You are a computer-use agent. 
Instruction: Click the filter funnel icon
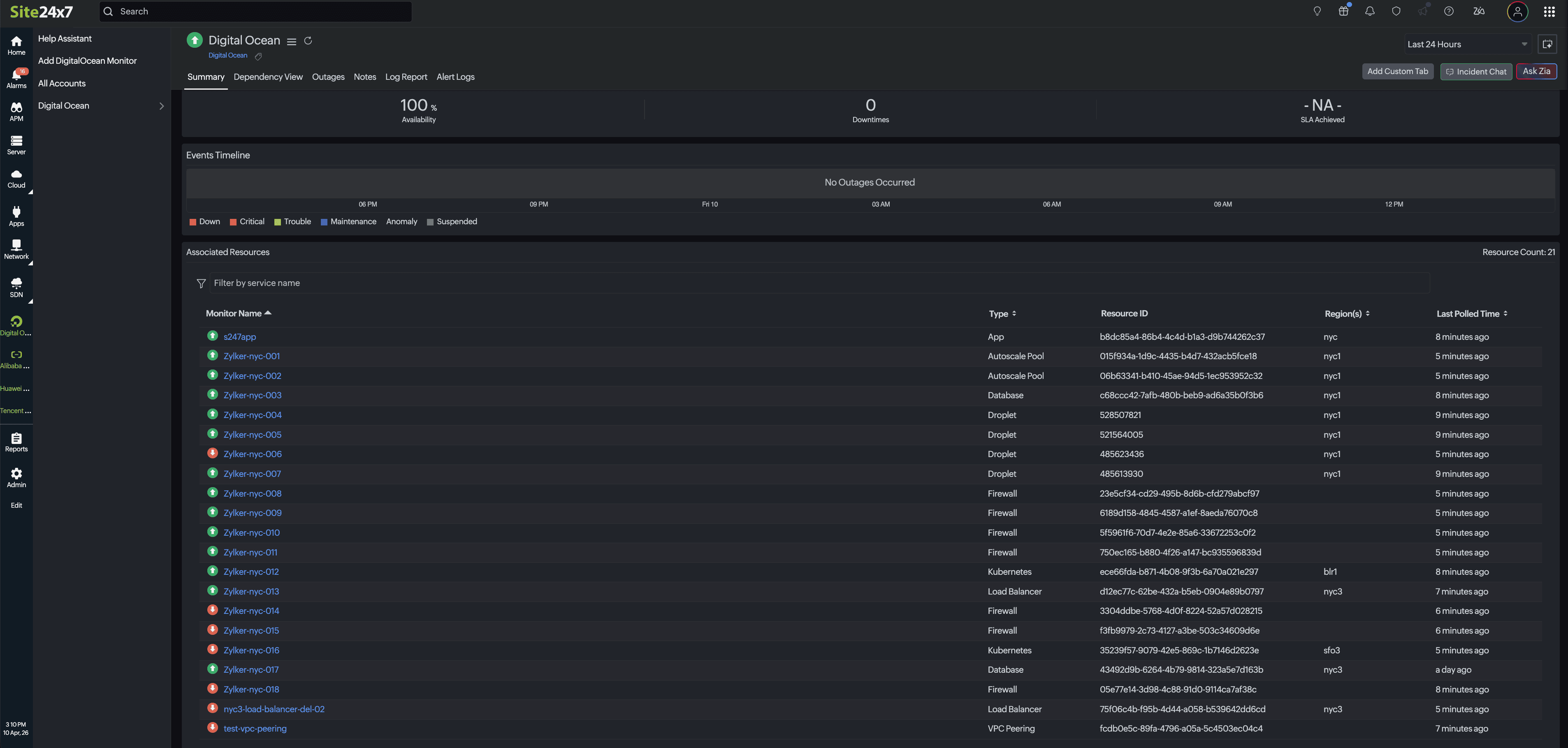[x=202, y=283]
